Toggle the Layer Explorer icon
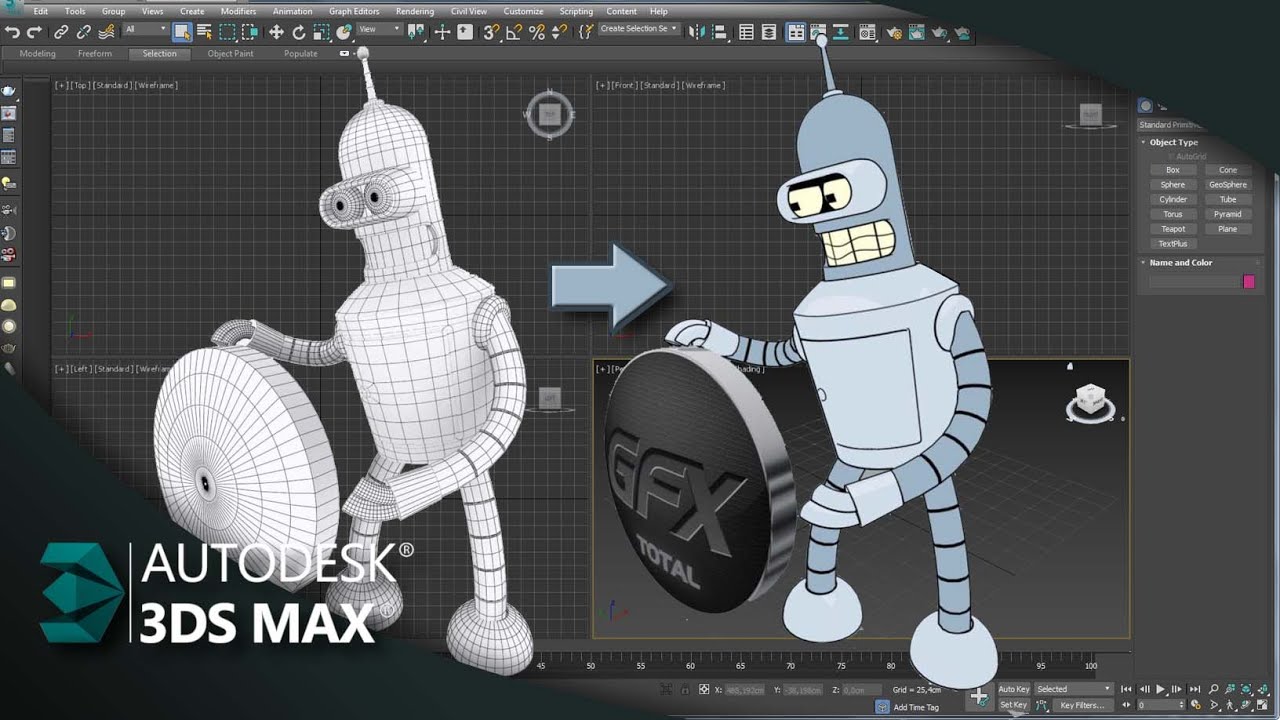Viewport: 1280px width, 720px height. (768, 32)
